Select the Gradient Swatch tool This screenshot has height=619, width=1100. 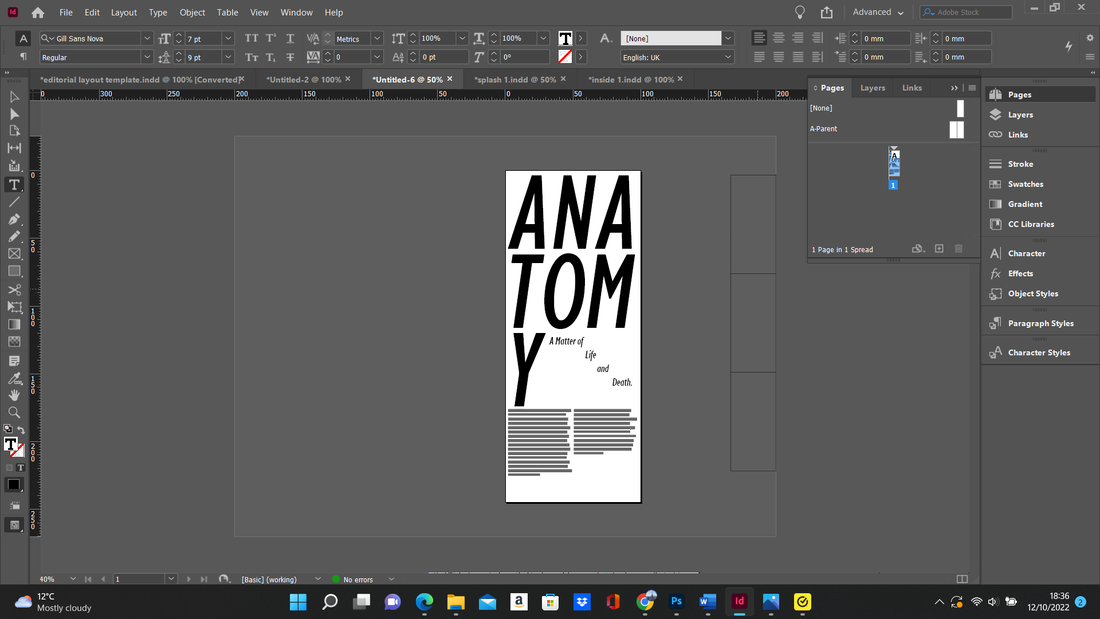pyautogui.click(x=14, y=324)
